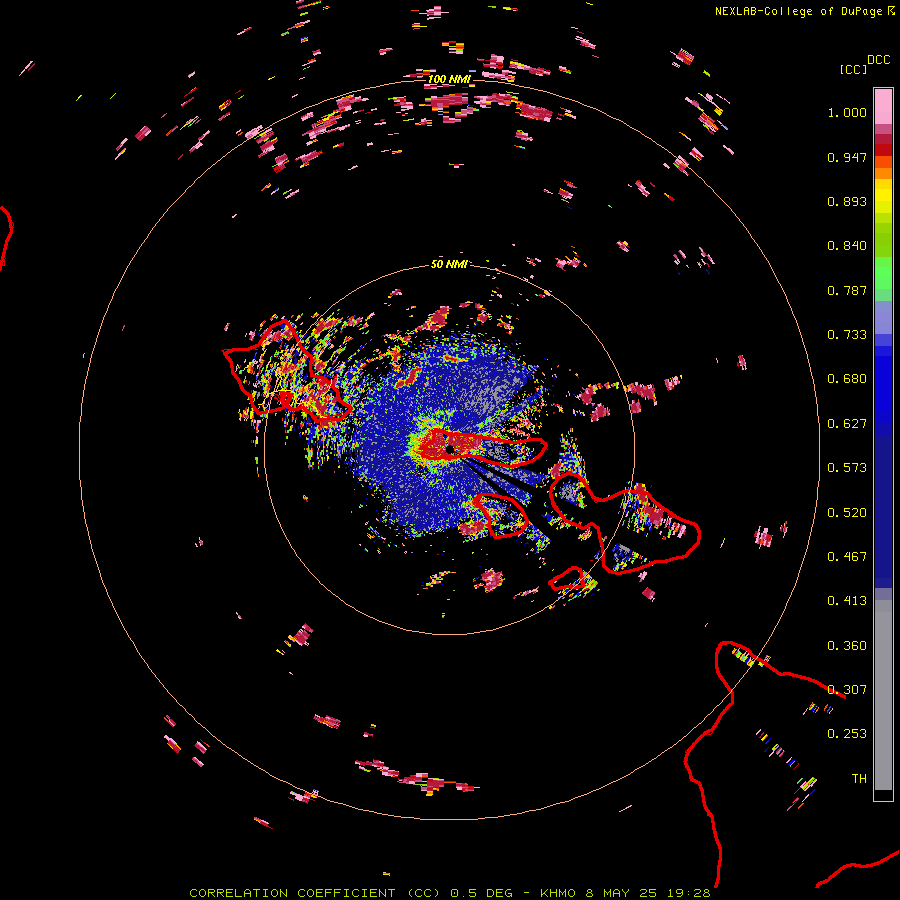The width and height of the screenshot is (900, 900).
Task: Click the 0.253 scale value
Action: (x=847, y=734)
